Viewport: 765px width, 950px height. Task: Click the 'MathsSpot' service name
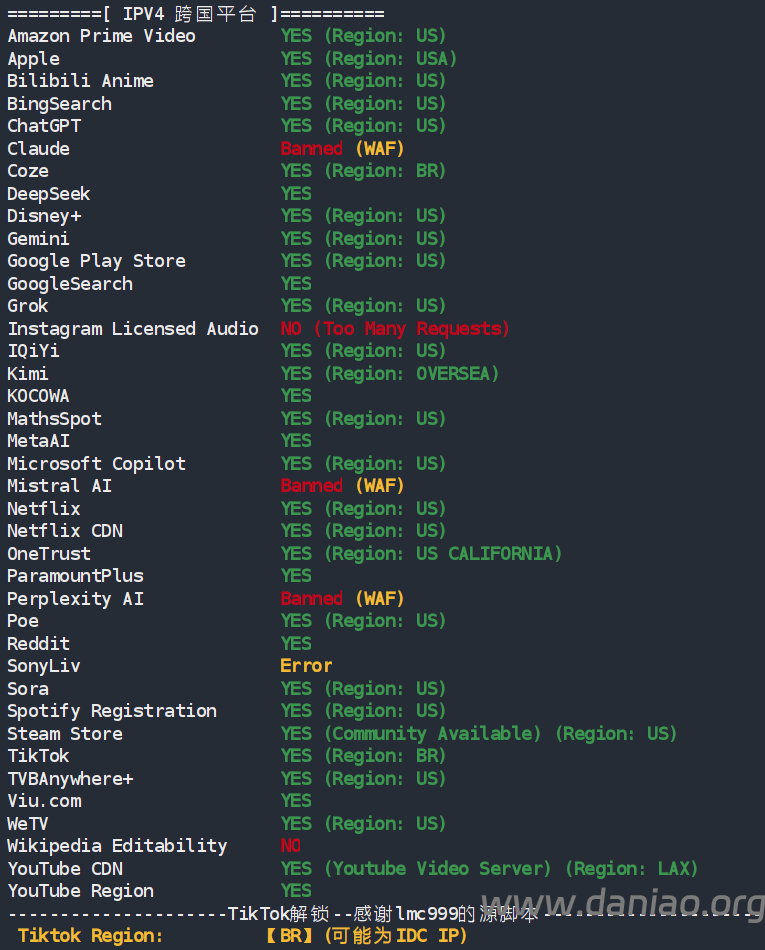pos(55,419)
